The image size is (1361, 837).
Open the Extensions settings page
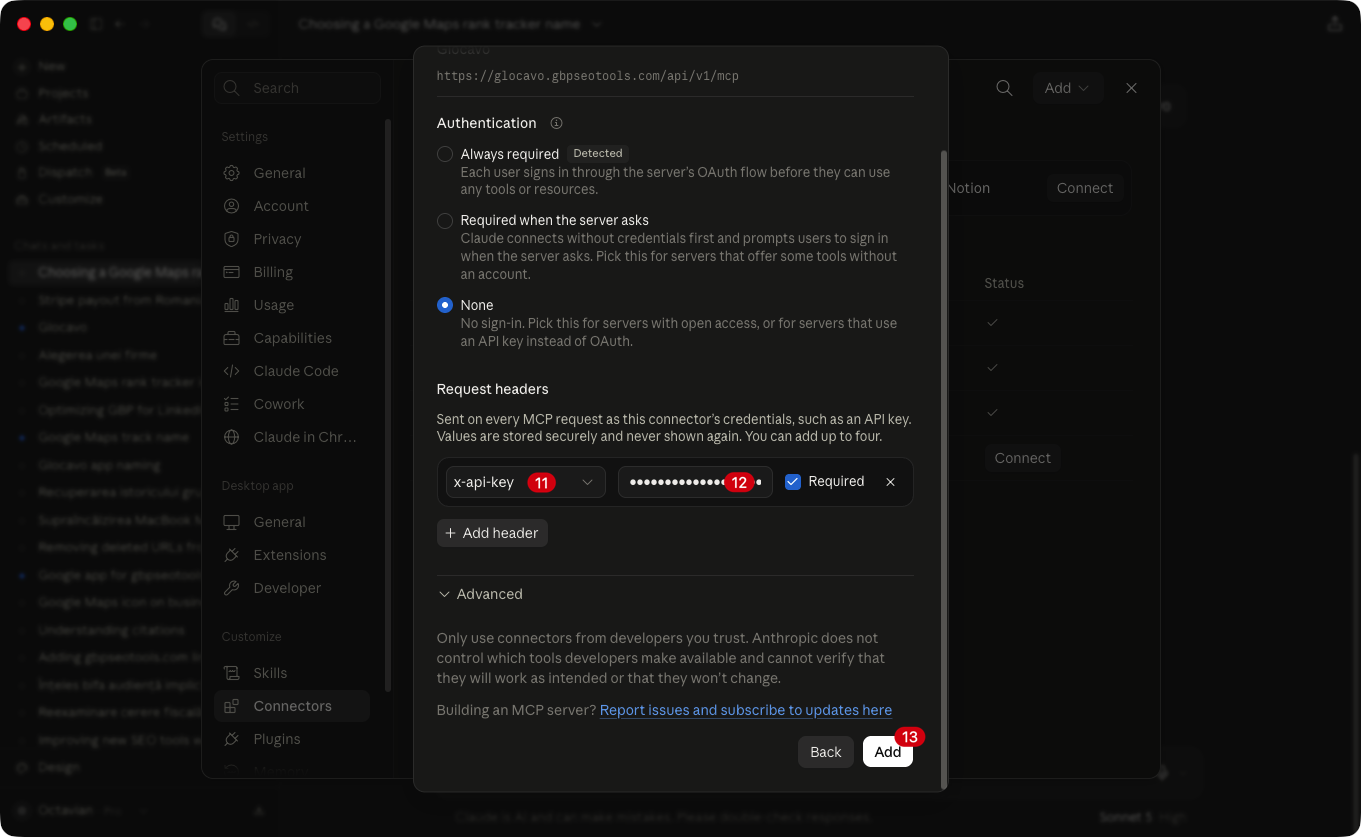(x=292, y=555)
